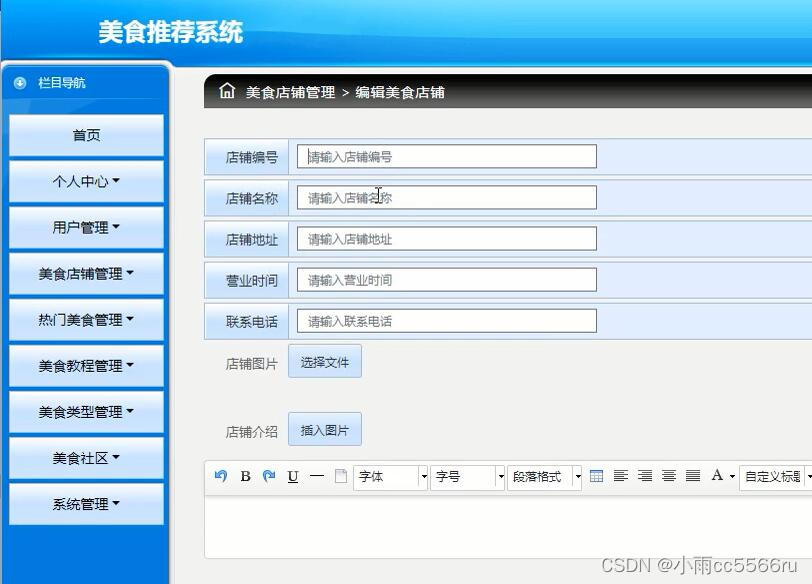Click the home icon in the breadcrumb
812x584 pixels.
click(227, 91)
